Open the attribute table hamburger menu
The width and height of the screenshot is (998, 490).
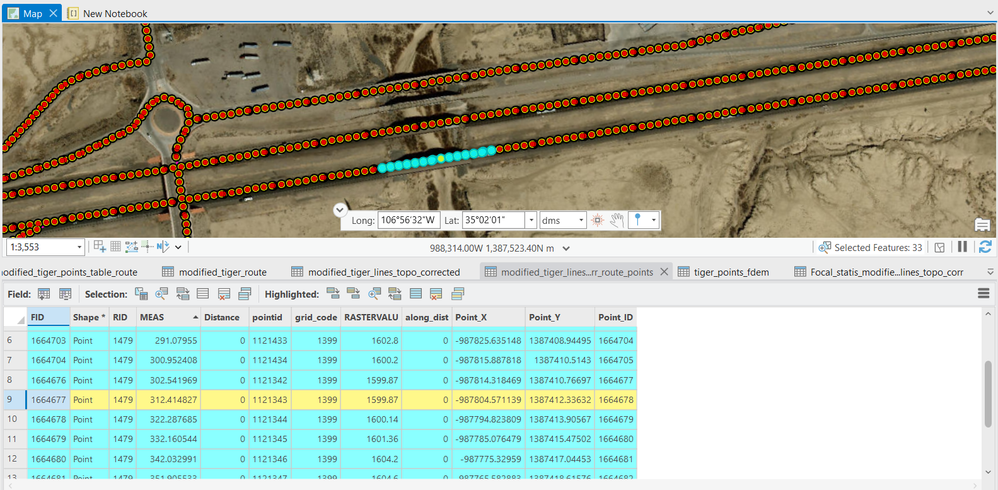pyautogui.click(x=983, y=294)
